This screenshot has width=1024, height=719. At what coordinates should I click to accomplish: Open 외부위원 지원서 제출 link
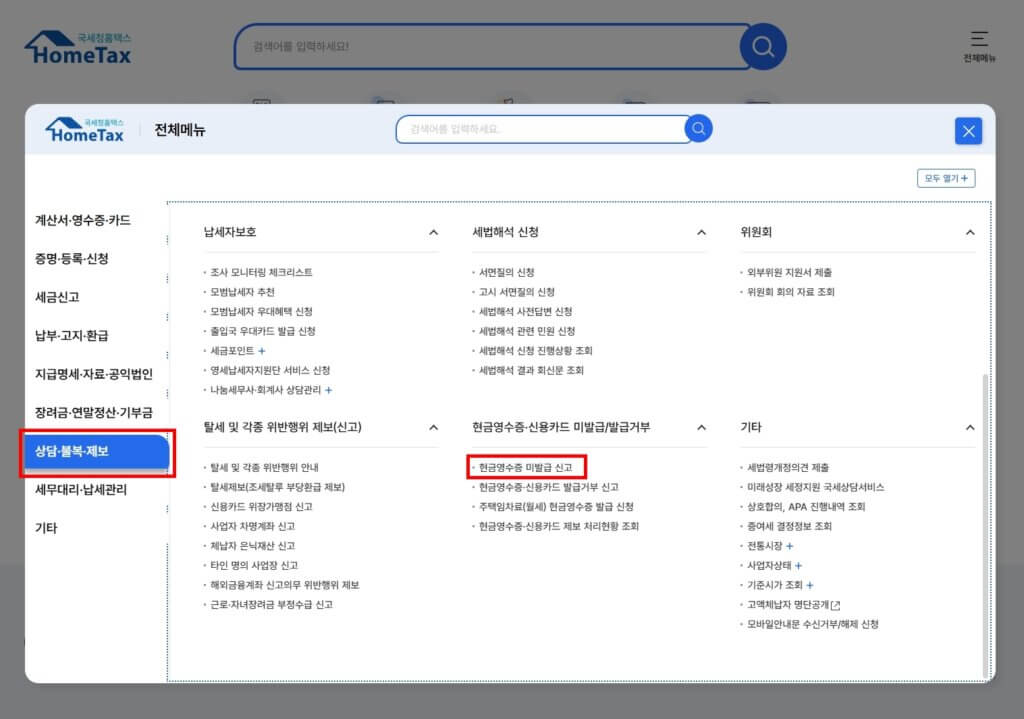pyautogui.click(x=790, y=272)
